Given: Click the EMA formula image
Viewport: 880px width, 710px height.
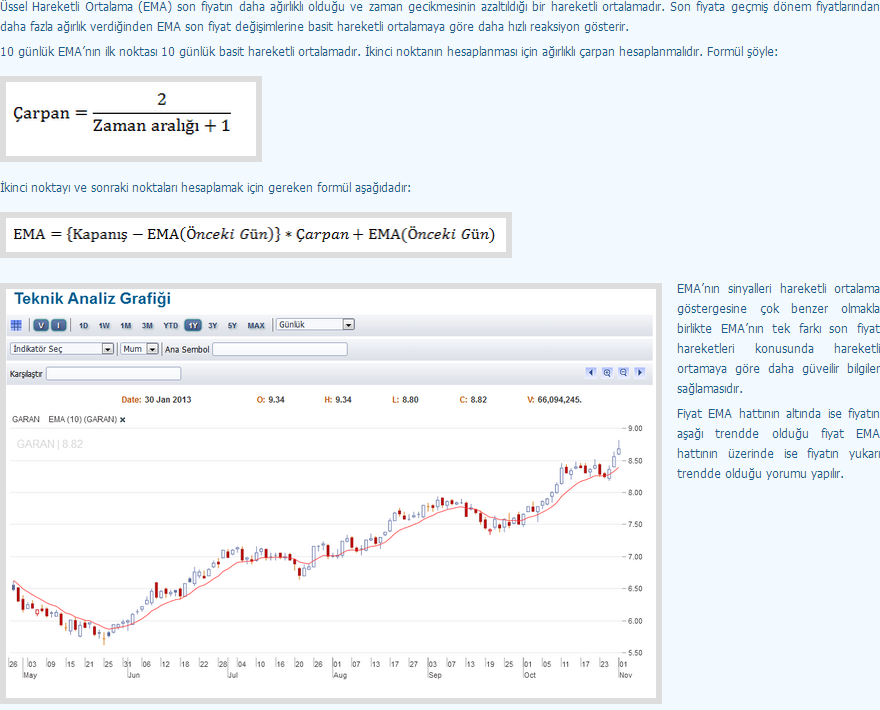Looking at the screenshot, I should (256, 235).
